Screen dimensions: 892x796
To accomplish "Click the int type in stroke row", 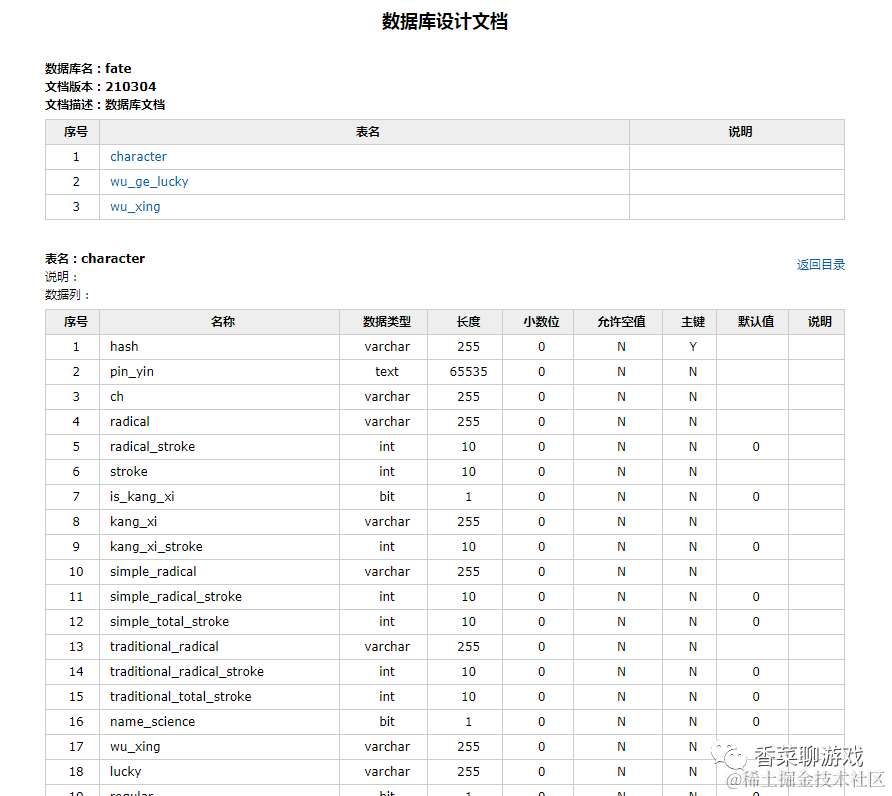I will coord(387,472).
